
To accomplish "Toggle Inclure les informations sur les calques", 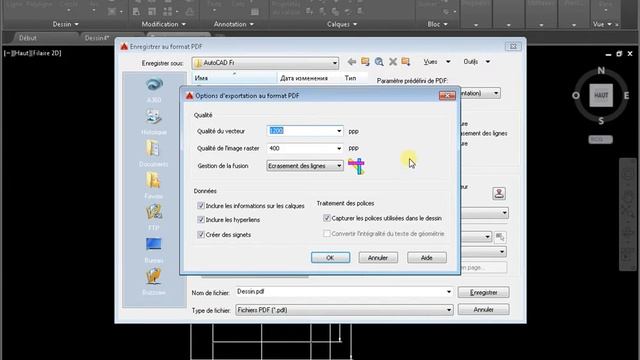I will [200, 205].
